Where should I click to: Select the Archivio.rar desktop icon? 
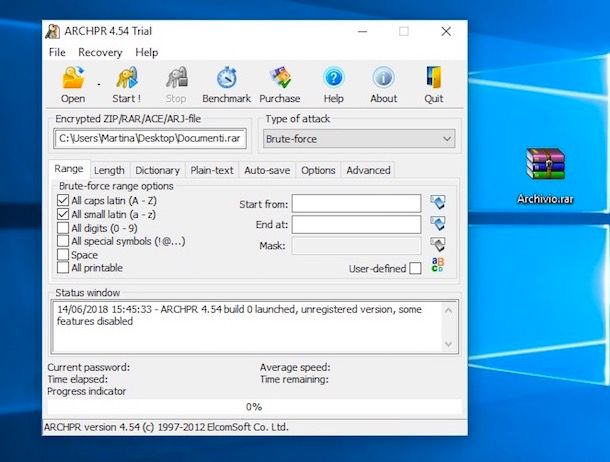tap(545, 175)
